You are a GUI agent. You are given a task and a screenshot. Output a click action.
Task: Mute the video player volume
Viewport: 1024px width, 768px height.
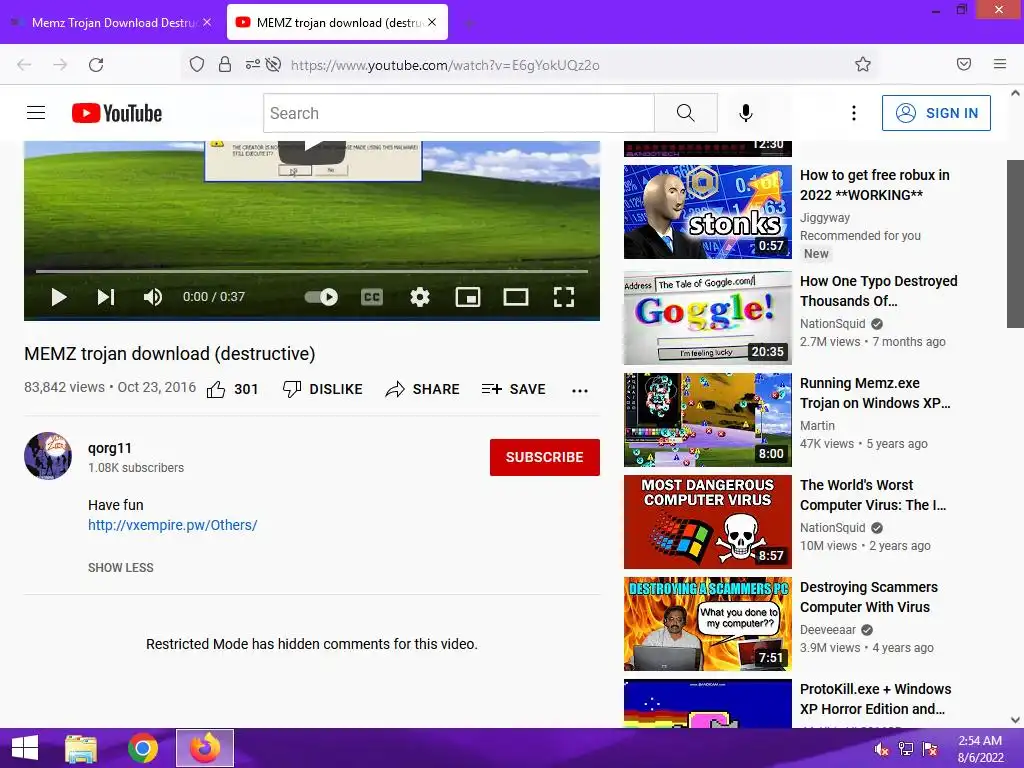[153, 297]
